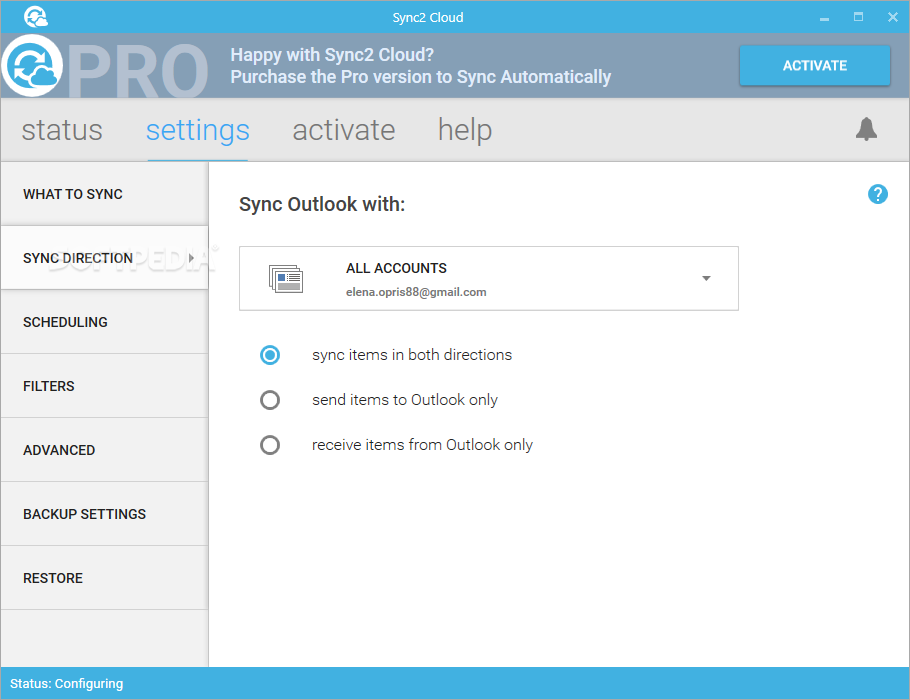This screenshot has height=700, width=910.
Task: Open the Advanced settings section
Action: pos(104,450)
